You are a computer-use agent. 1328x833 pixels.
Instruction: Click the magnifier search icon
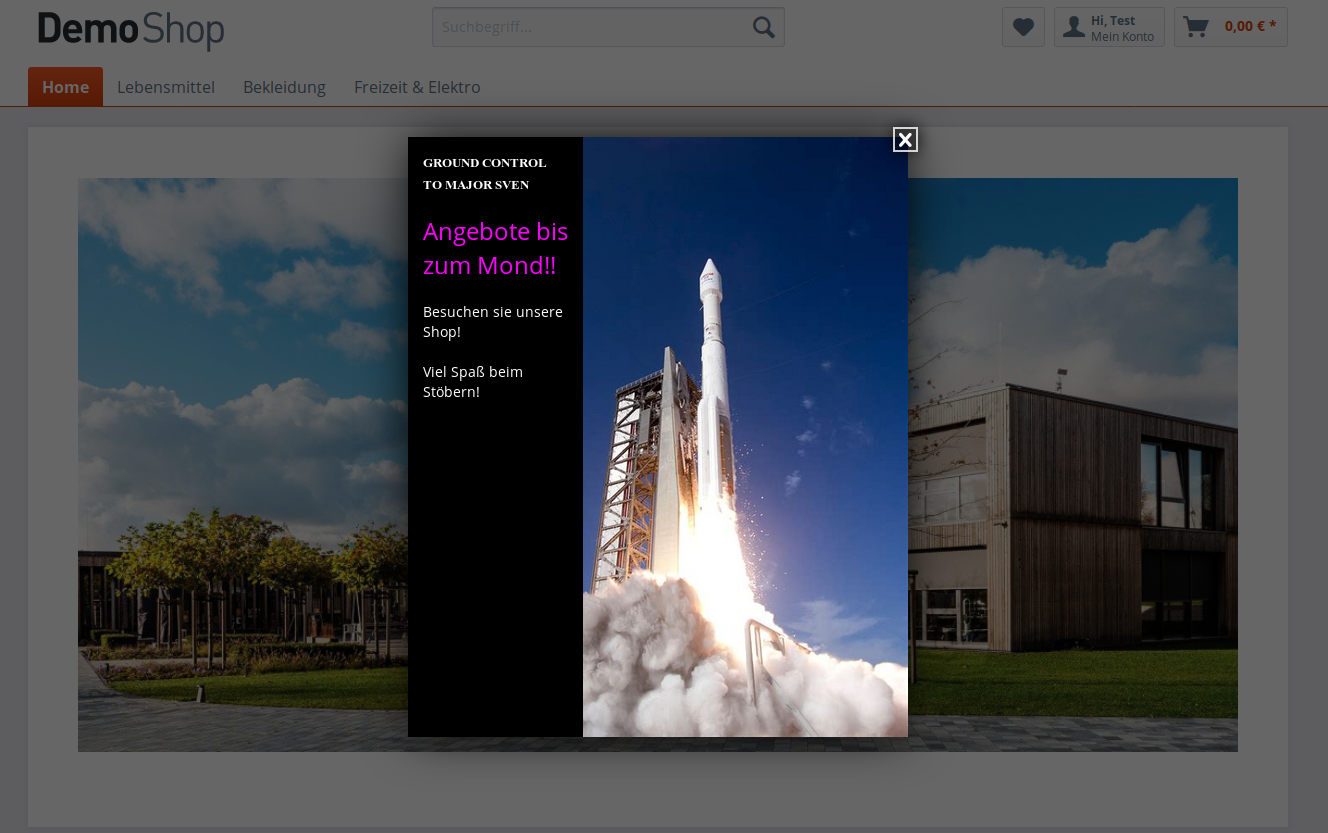tap(763, 27)
